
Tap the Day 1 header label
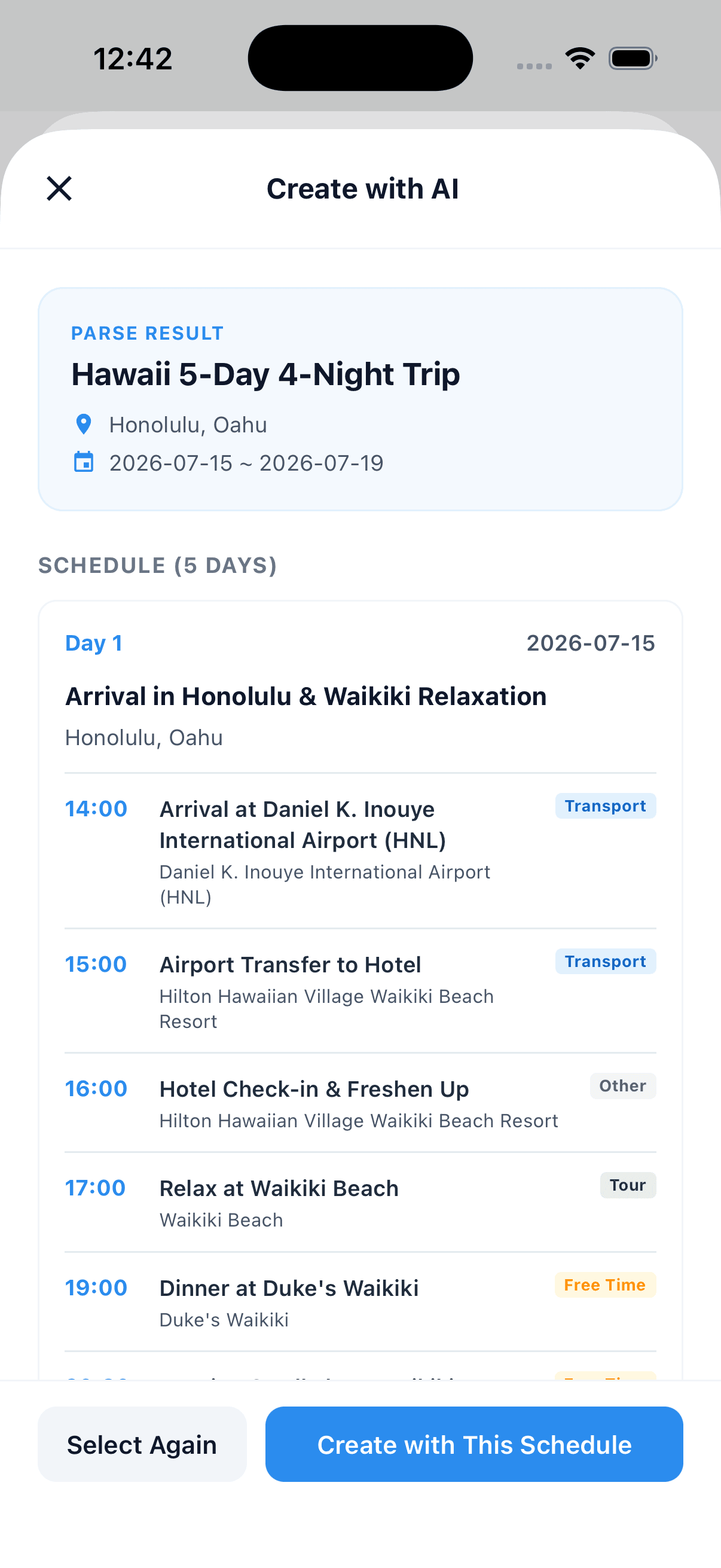pos(94,643)
